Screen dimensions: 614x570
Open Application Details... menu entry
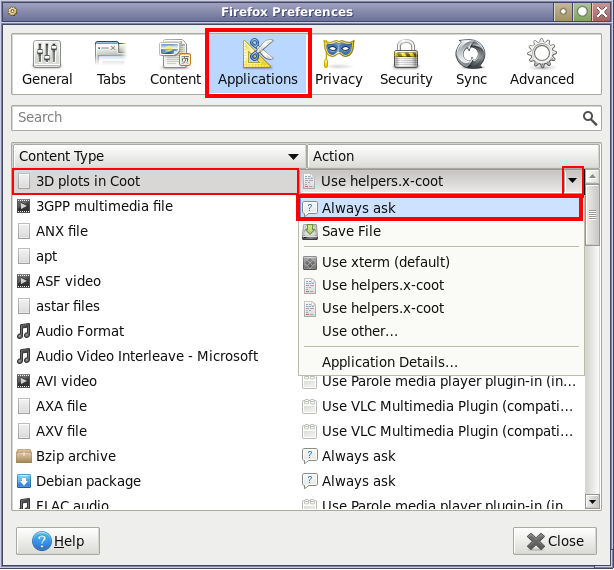pos(440,363)
